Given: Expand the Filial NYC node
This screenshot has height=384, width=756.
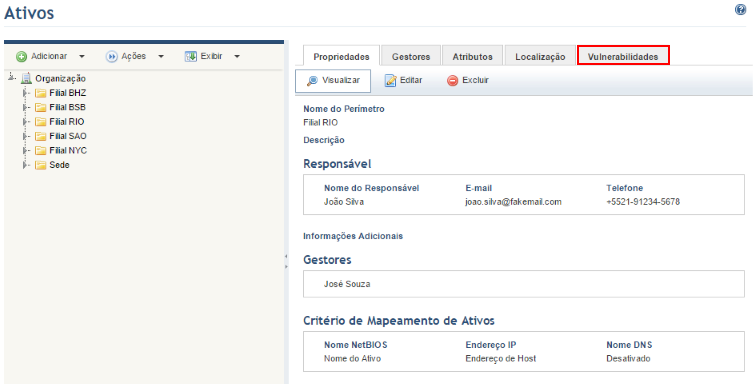Looking at the screenshot, I should pyautogui.click(x=27, y=151).
